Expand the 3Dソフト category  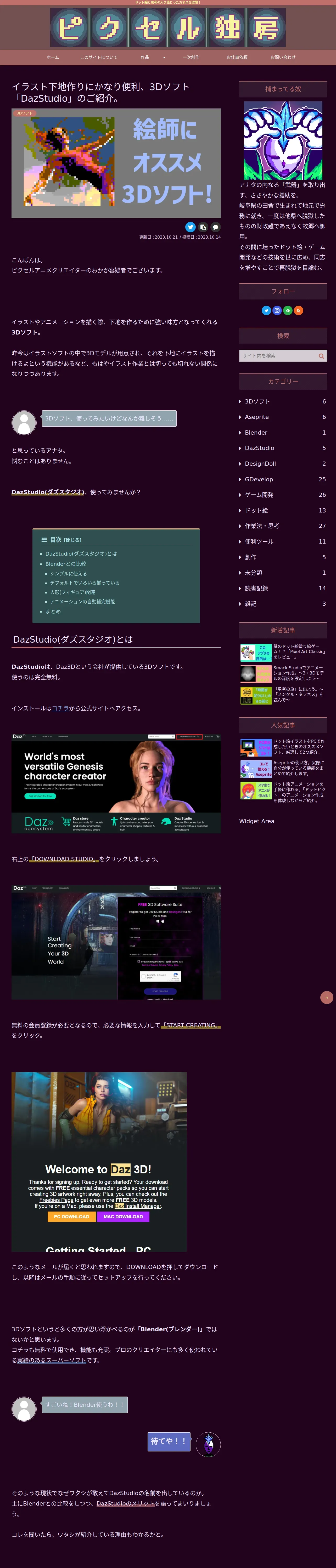click(283, 402)
